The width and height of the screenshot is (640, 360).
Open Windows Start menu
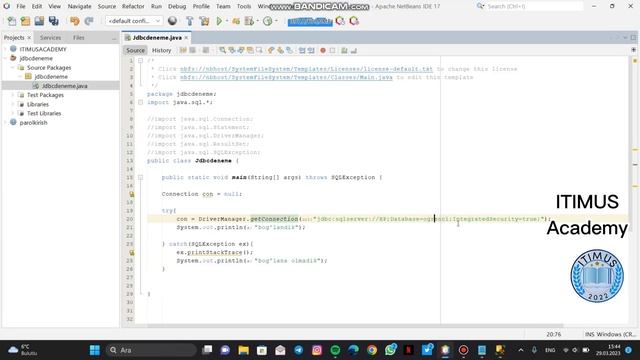95,350
